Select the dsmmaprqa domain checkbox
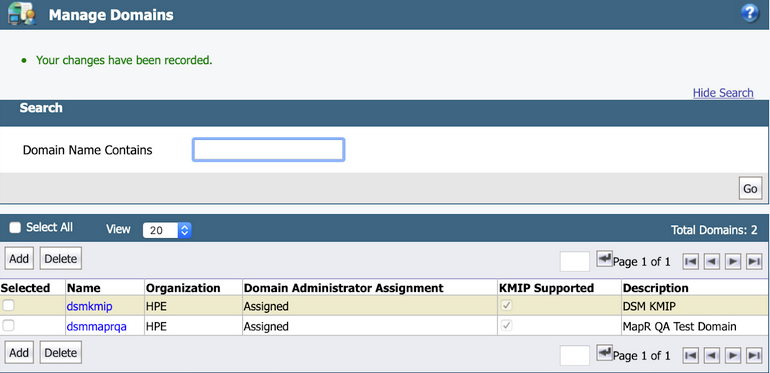 9,325
